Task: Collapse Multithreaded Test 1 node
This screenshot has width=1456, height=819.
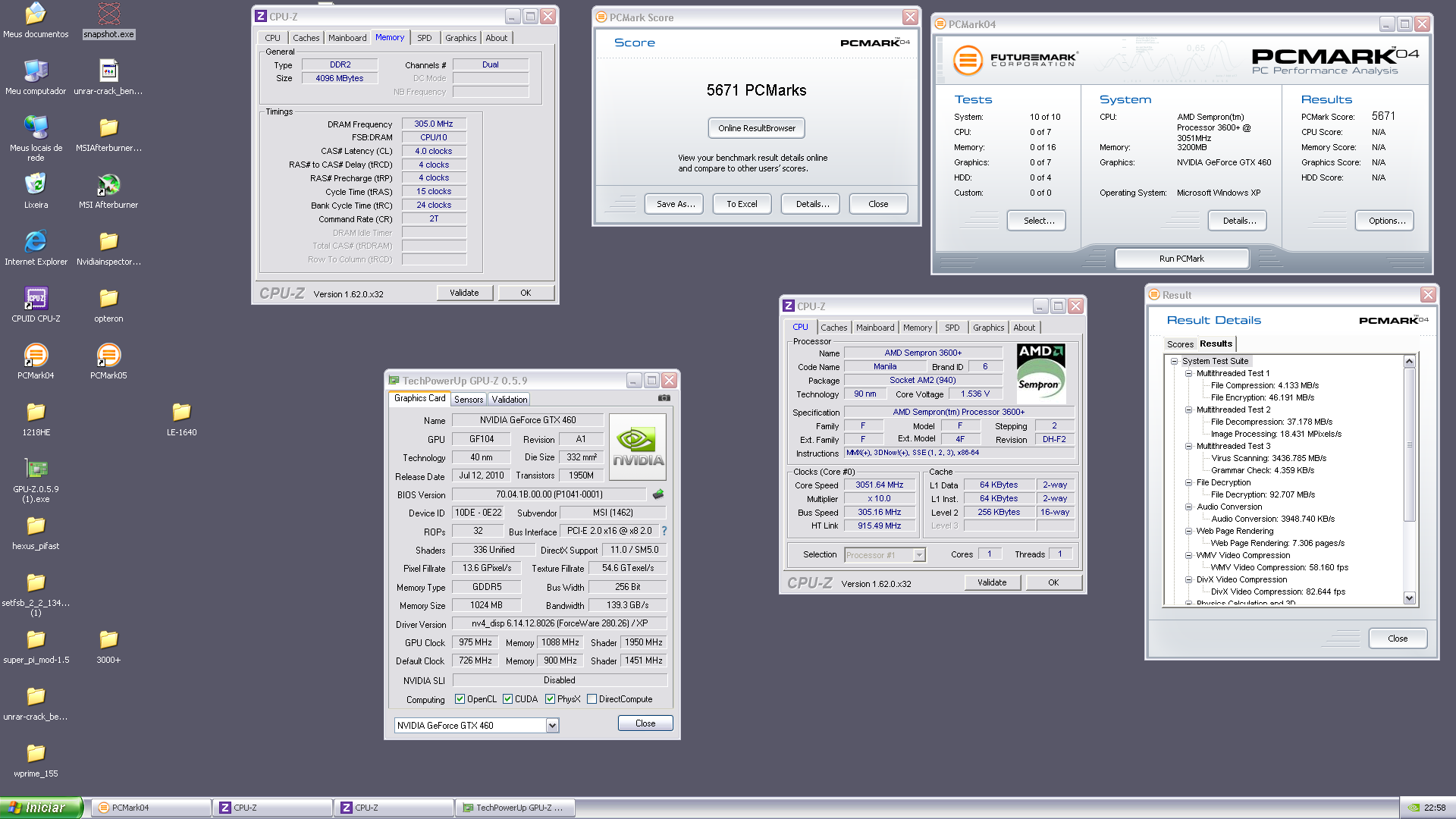Action: click(1188, 374)
